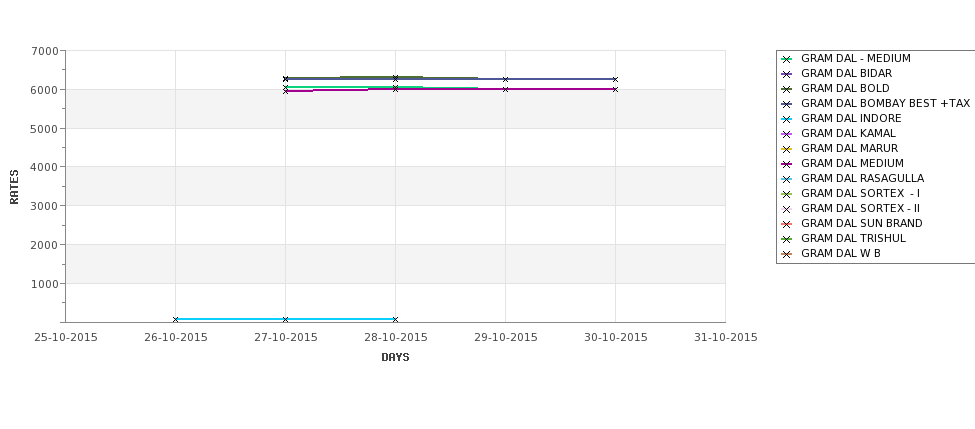Click the GRAM DAL MARUR legend marker

pos(786,149)
